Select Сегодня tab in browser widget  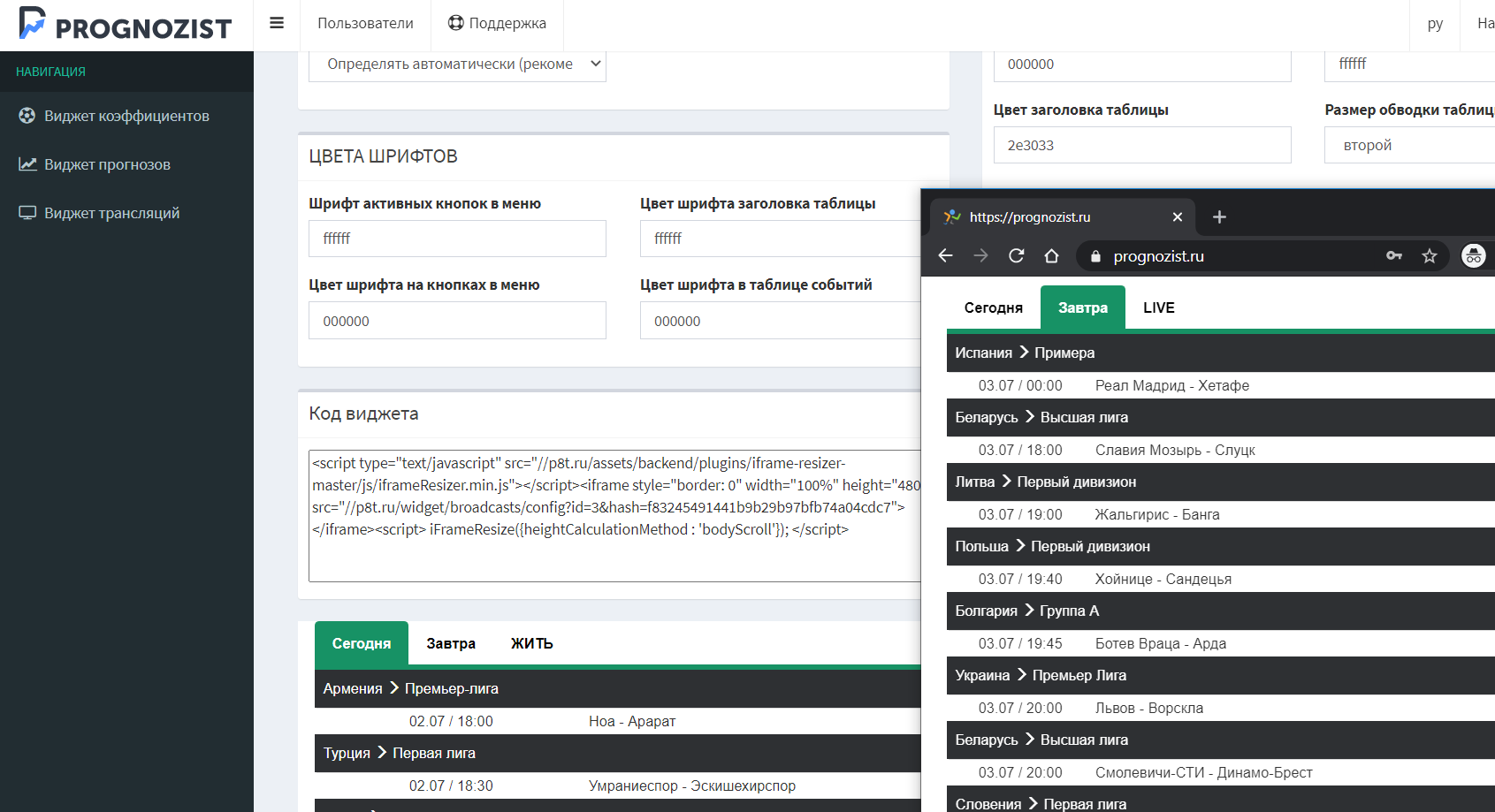click(993, 307)
